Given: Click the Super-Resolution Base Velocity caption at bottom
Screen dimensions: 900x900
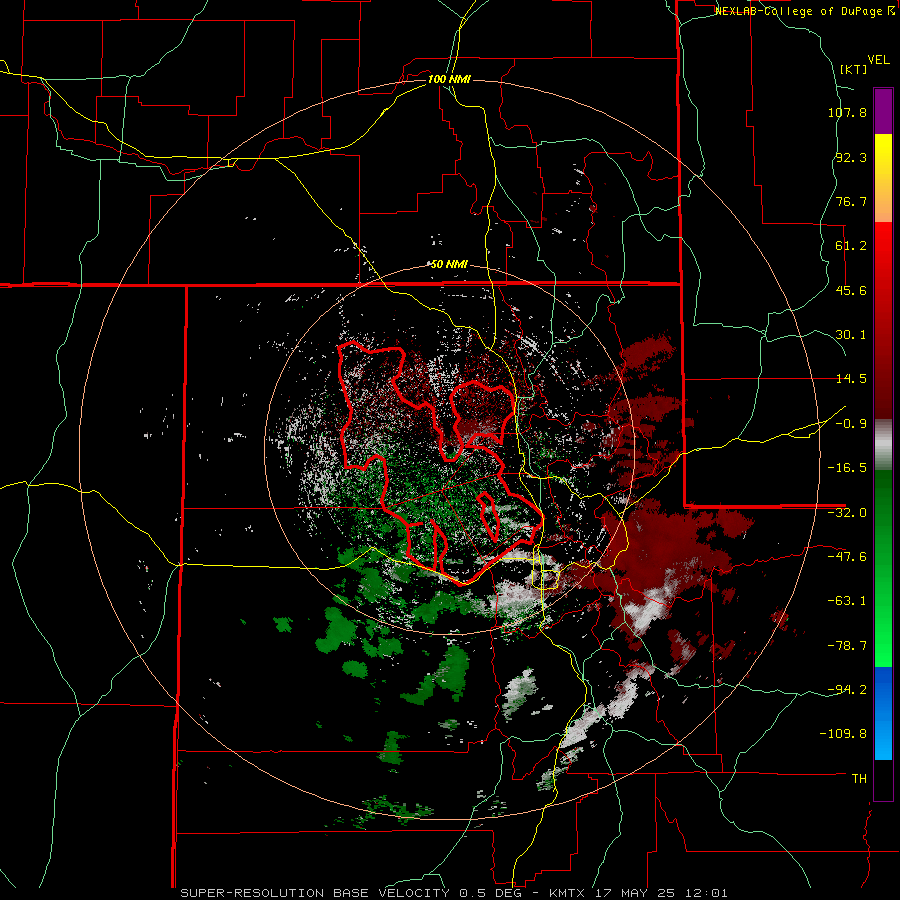Looking at the screenshot, I should click(x=453, y=893).
